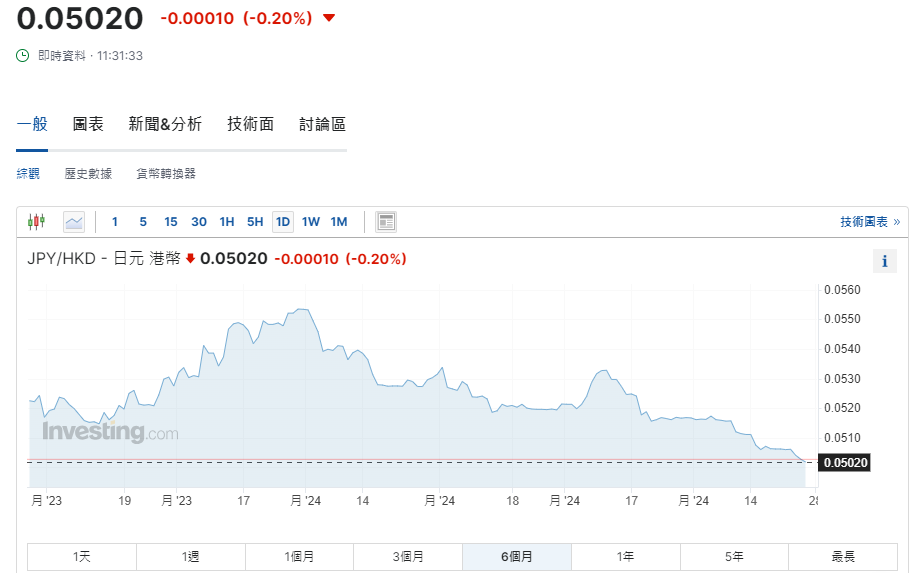Open the 技術圖表 link
Screen dimensions: 916x573
pos(869,222)
